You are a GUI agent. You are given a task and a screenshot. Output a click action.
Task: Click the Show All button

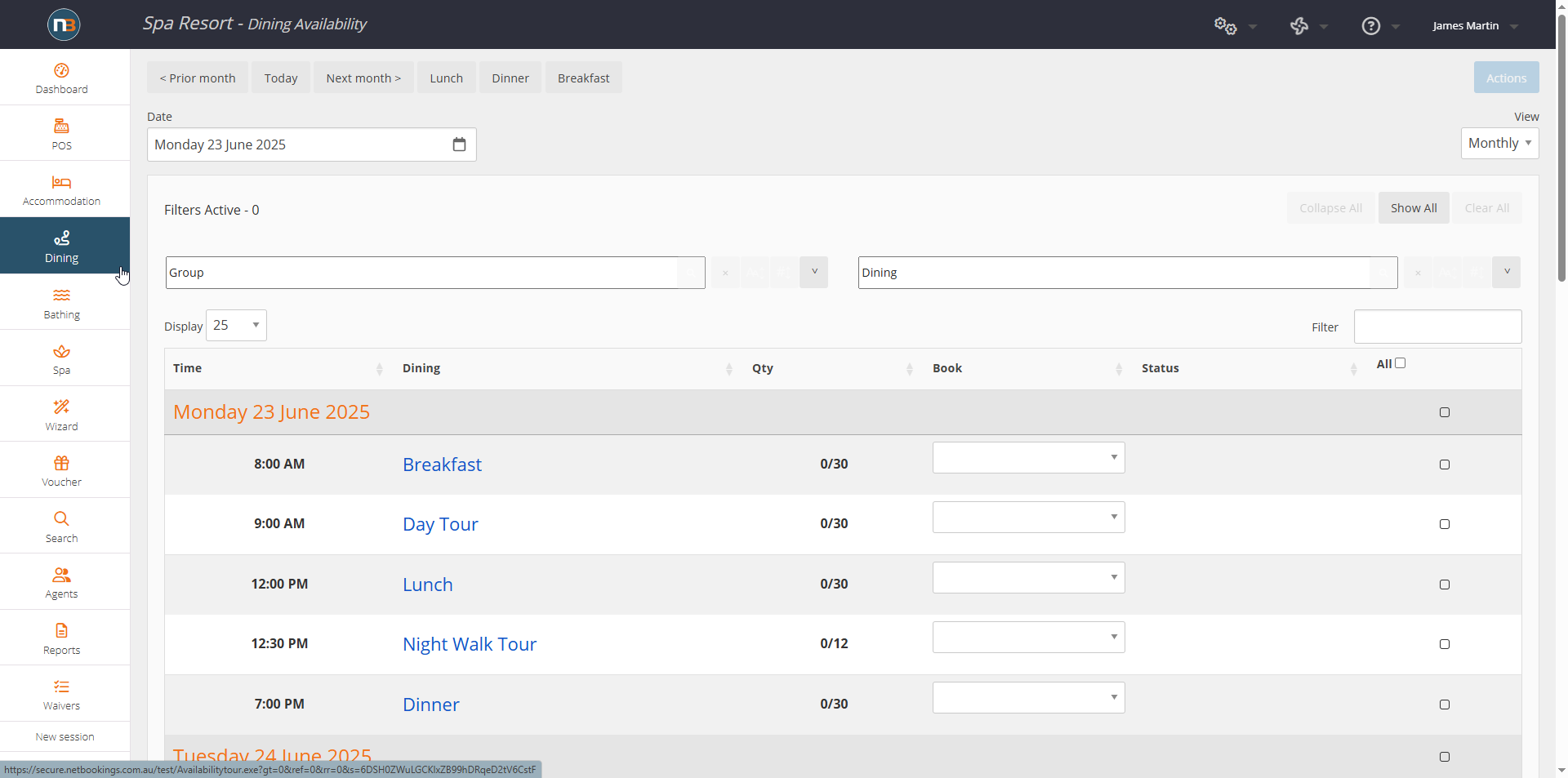[x=1414, y=208]
